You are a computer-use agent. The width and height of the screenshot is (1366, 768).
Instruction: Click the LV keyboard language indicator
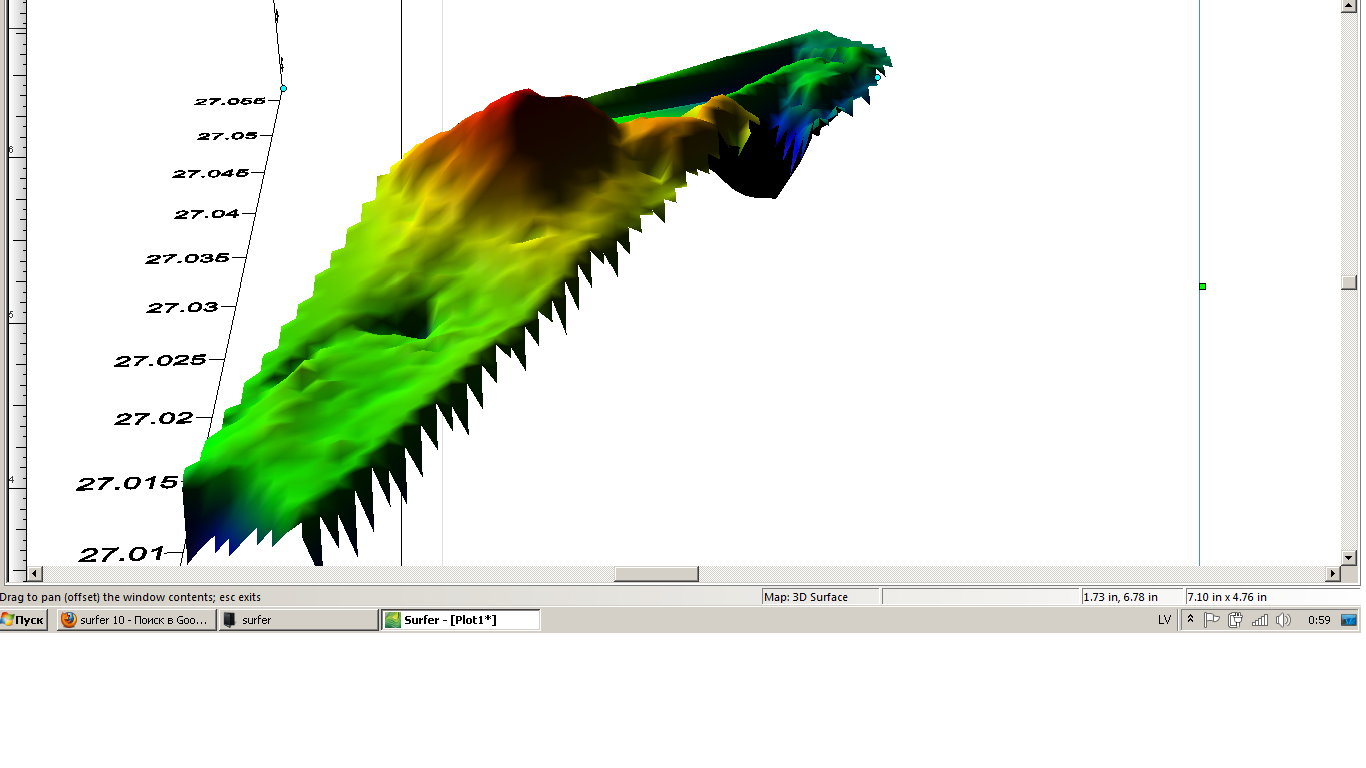[x=1164, y=620]
